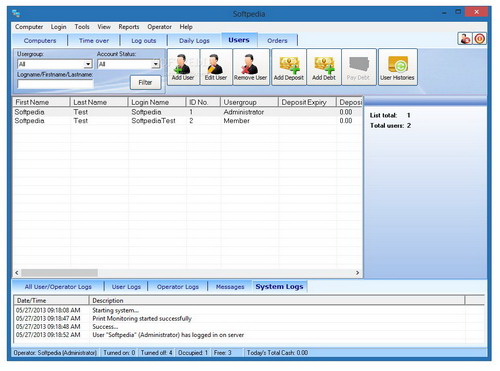Screen dimensions: 500x371
Task: Open the Add Debt tool
Action: (x=324, y=67)
